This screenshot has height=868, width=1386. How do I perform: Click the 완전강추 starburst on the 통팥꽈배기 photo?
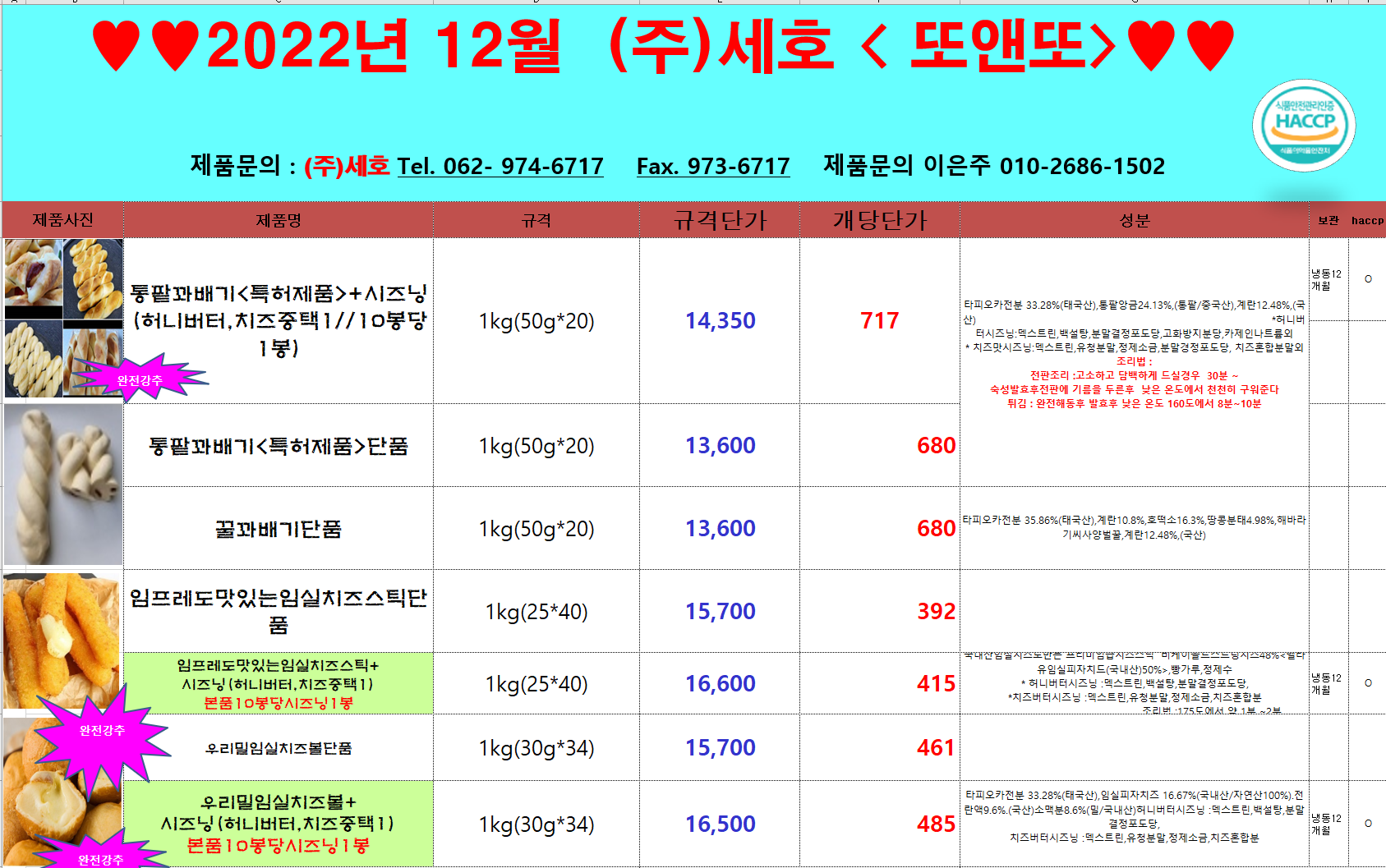pos(140,379)
